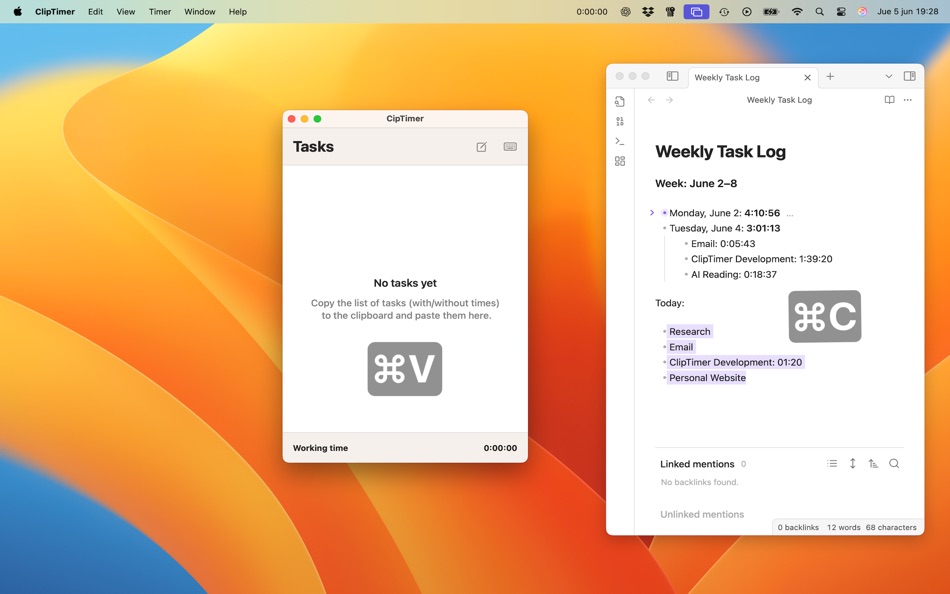Navigate forward with the right arrow

coord(669,100)
